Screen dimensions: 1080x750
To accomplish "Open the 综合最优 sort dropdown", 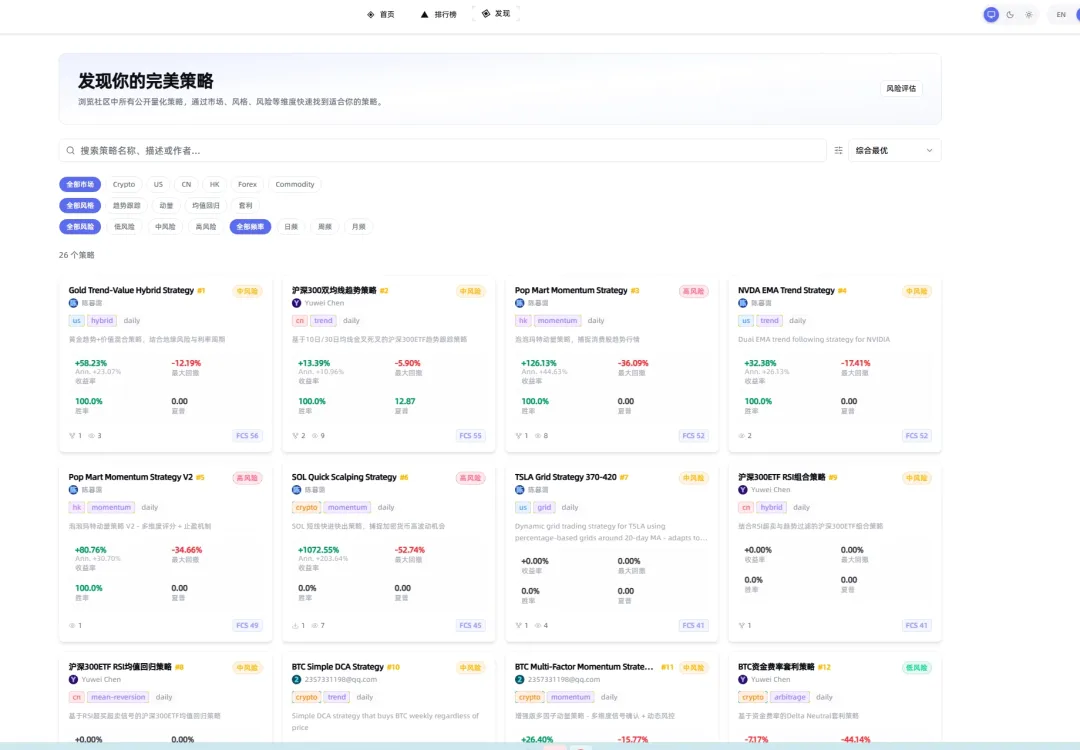I will (892, 149).
